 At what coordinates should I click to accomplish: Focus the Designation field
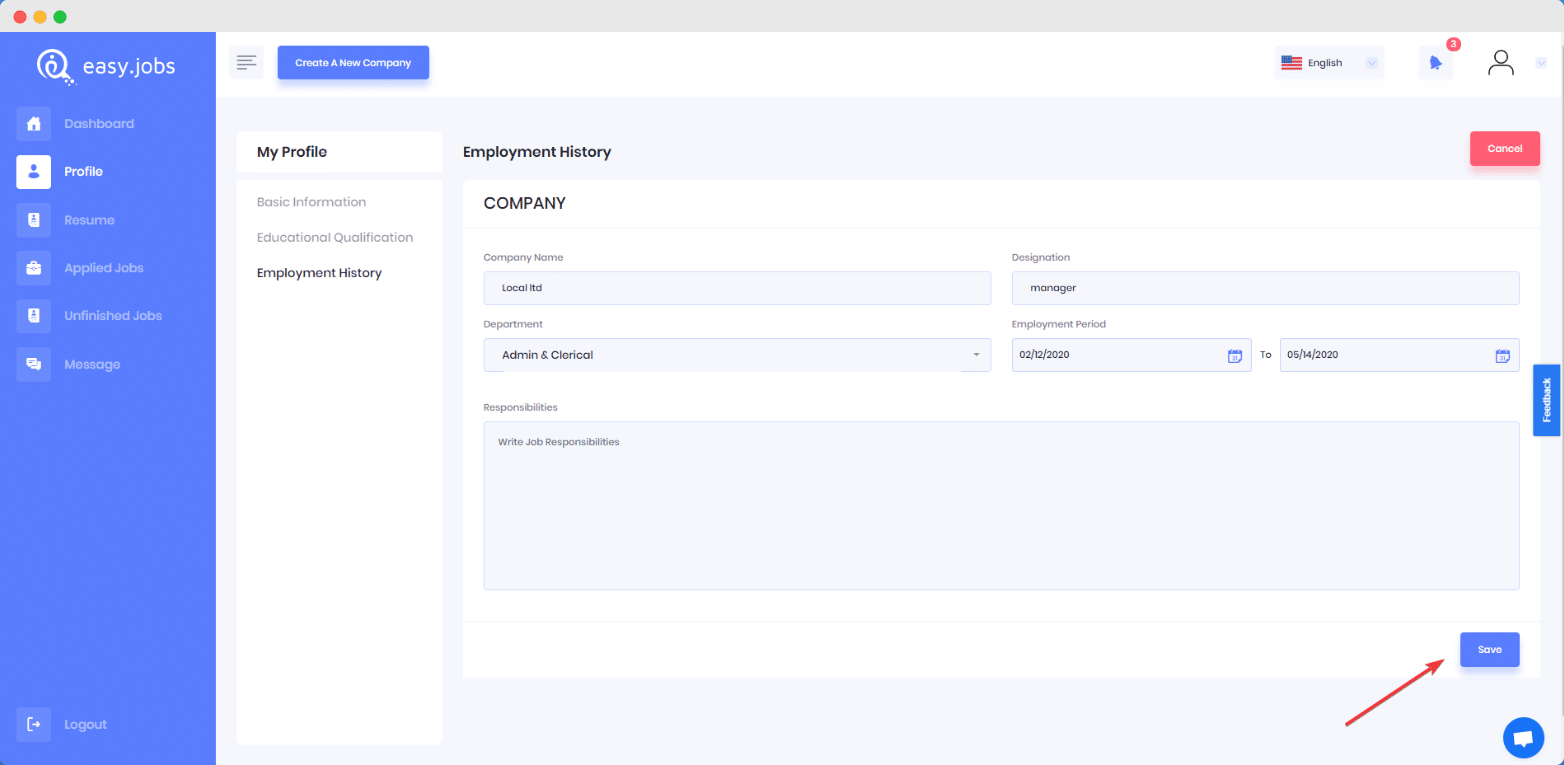coord(1265,288)
